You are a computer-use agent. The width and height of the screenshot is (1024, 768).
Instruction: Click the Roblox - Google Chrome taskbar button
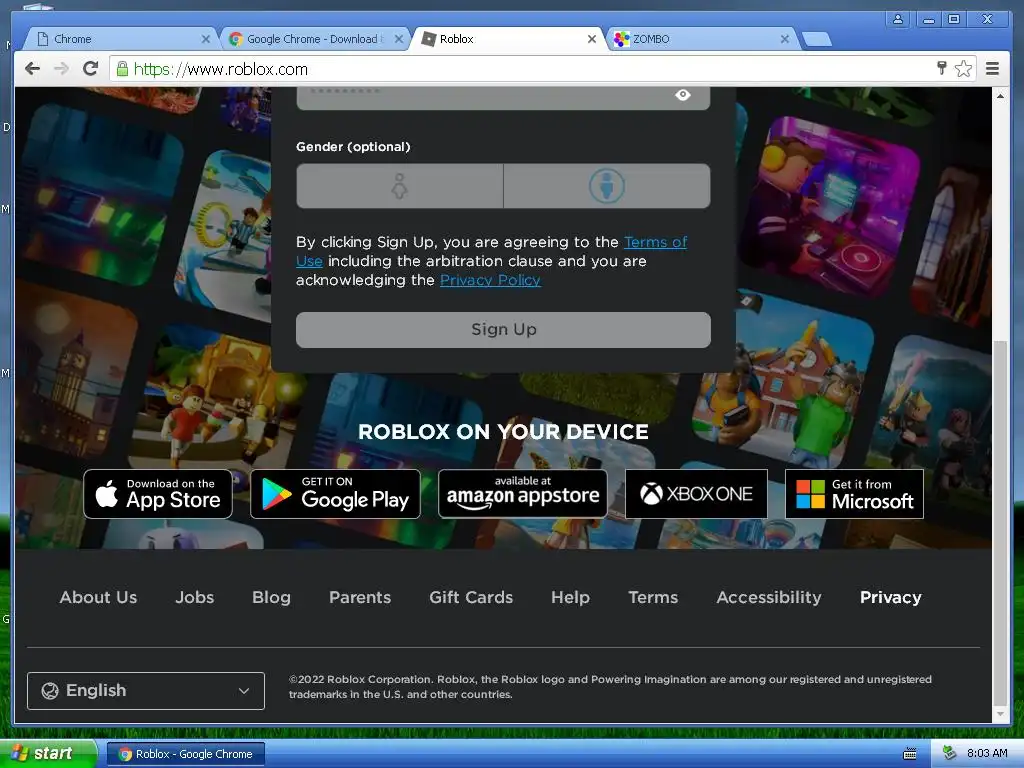pos(185,754)
